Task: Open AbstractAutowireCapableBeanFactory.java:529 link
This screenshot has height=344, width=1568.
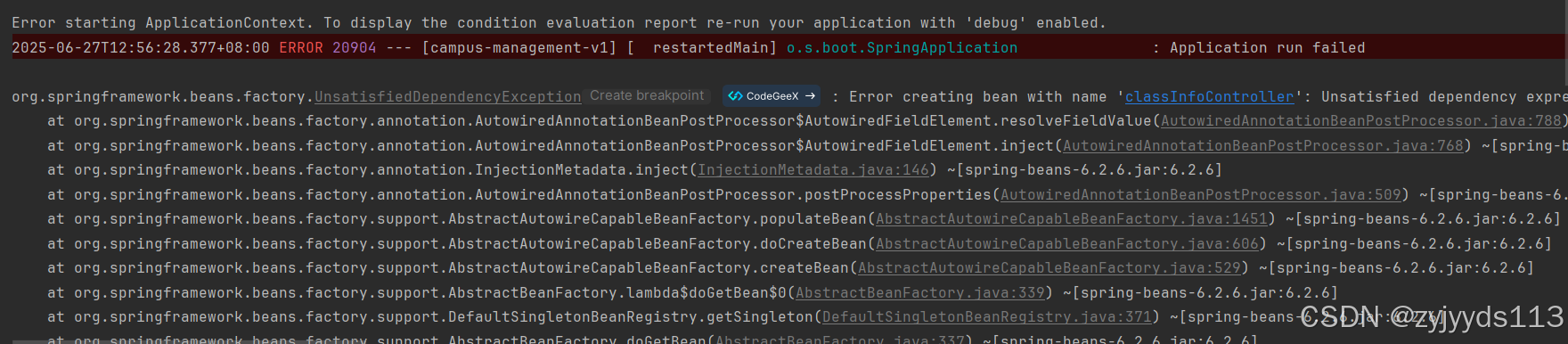Action: [1049, 268]
